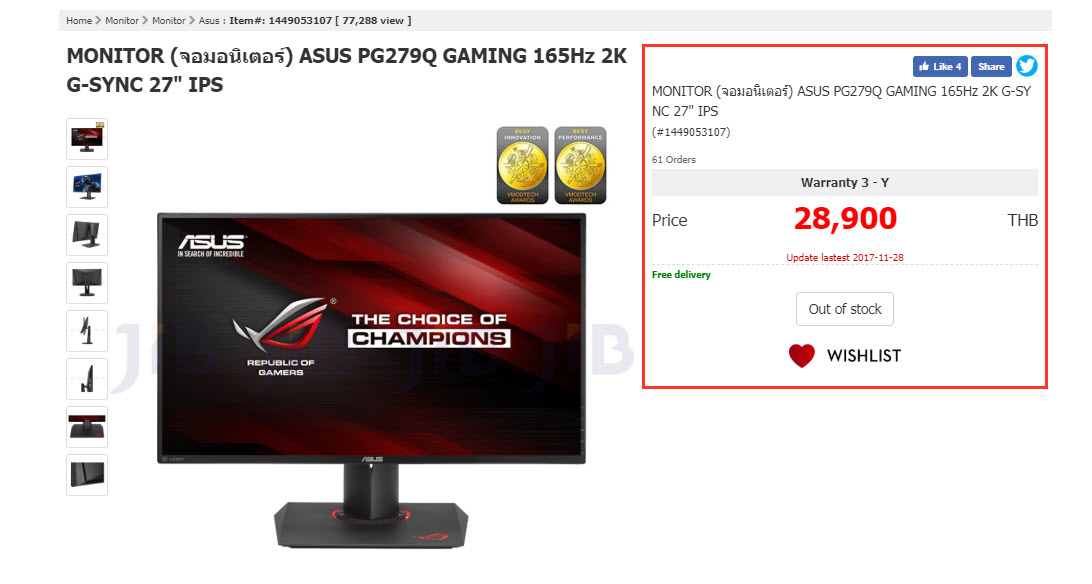
Task: Select last thumbnail of monitor back panel
Action: 87,475
